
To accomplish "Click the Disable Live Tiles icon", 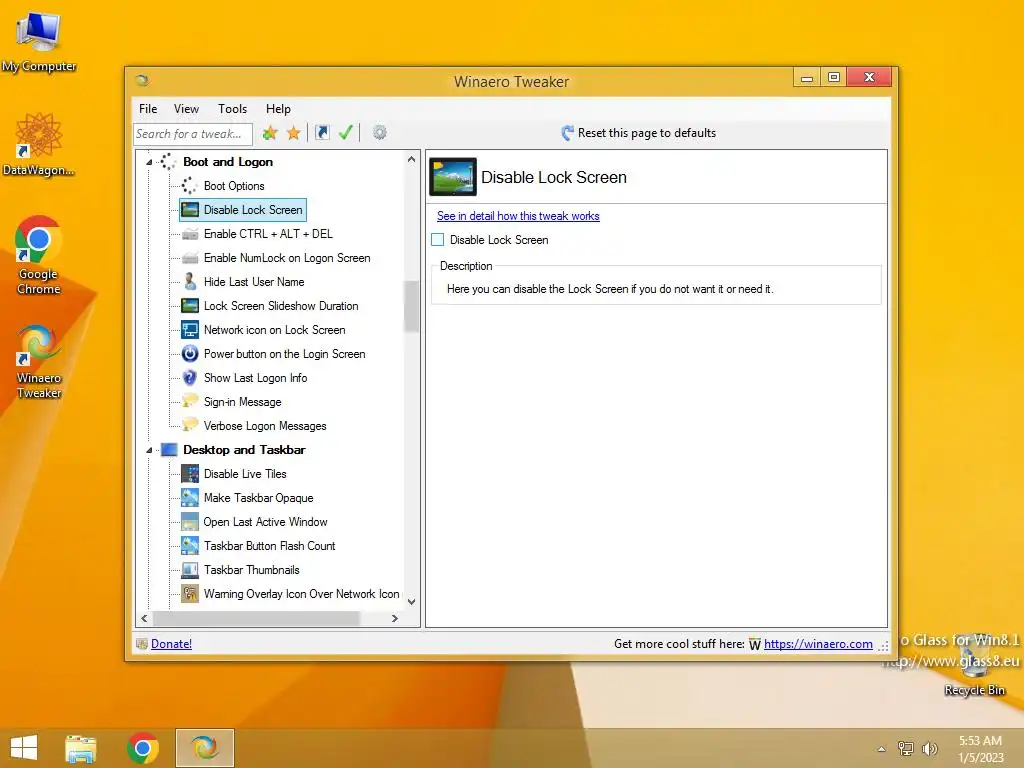I will tap(190, 473).
